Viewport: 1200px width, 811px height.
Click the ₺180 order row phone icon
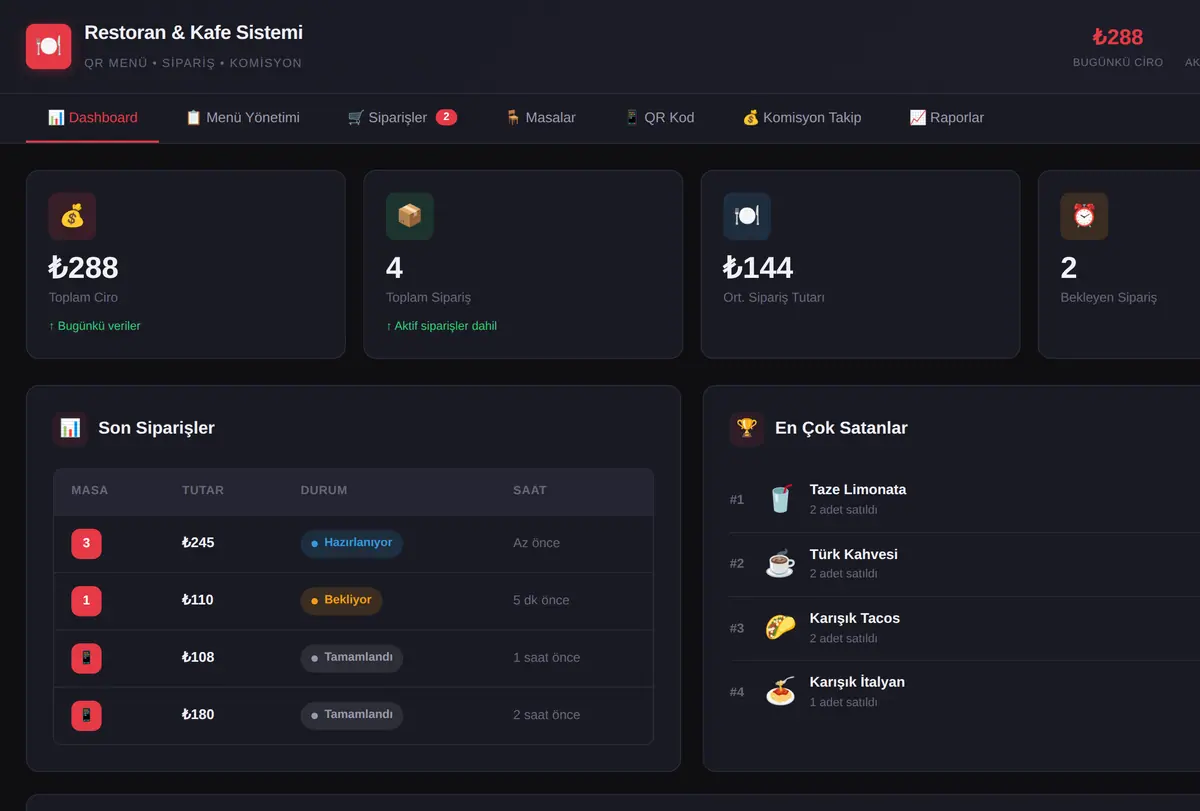click(x=86, y=715)
